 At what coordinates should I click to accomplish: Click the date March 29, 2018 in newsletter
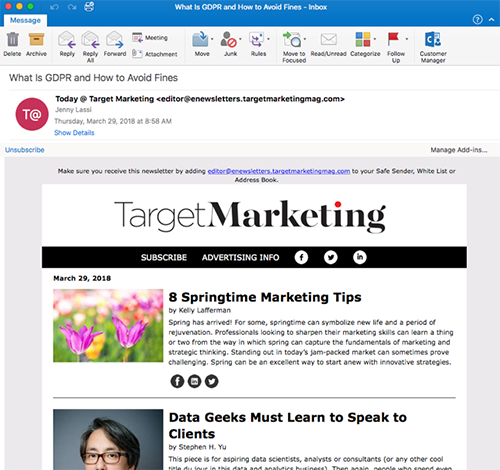82,278
